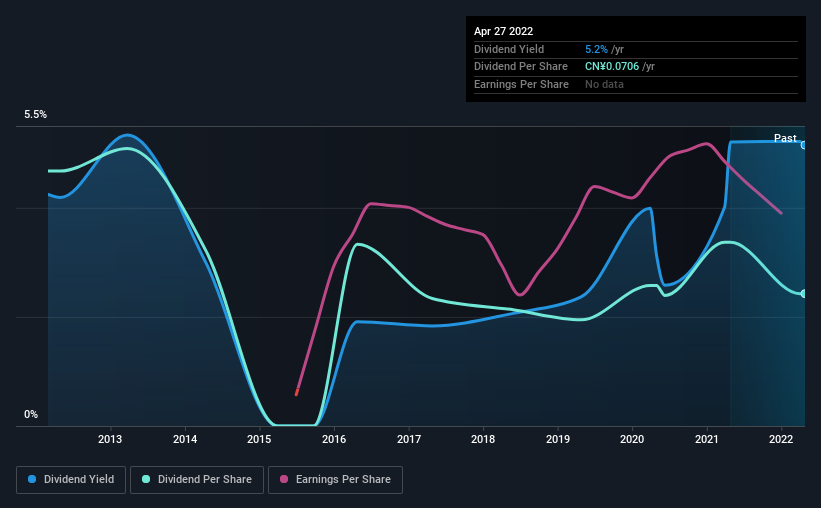821x508 pixels.
Task: Click the teal Dividend Per Share endpoint marker
Action: 804,294
